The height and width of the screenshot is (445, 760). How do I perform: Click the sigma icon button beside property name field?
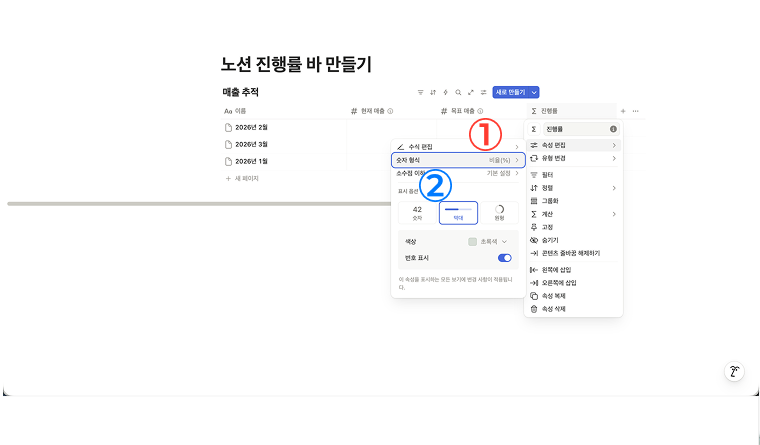pos(534,129)
